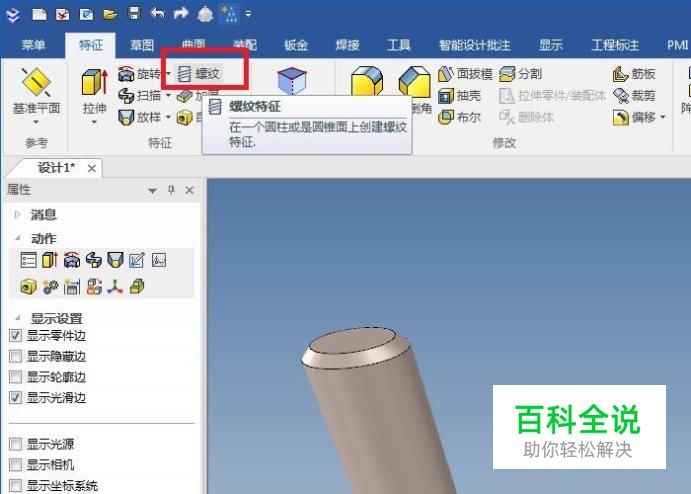Click the Open folder icon in quick access toolbar
Viewport: 691px width, 494px height.
point(110,14)
